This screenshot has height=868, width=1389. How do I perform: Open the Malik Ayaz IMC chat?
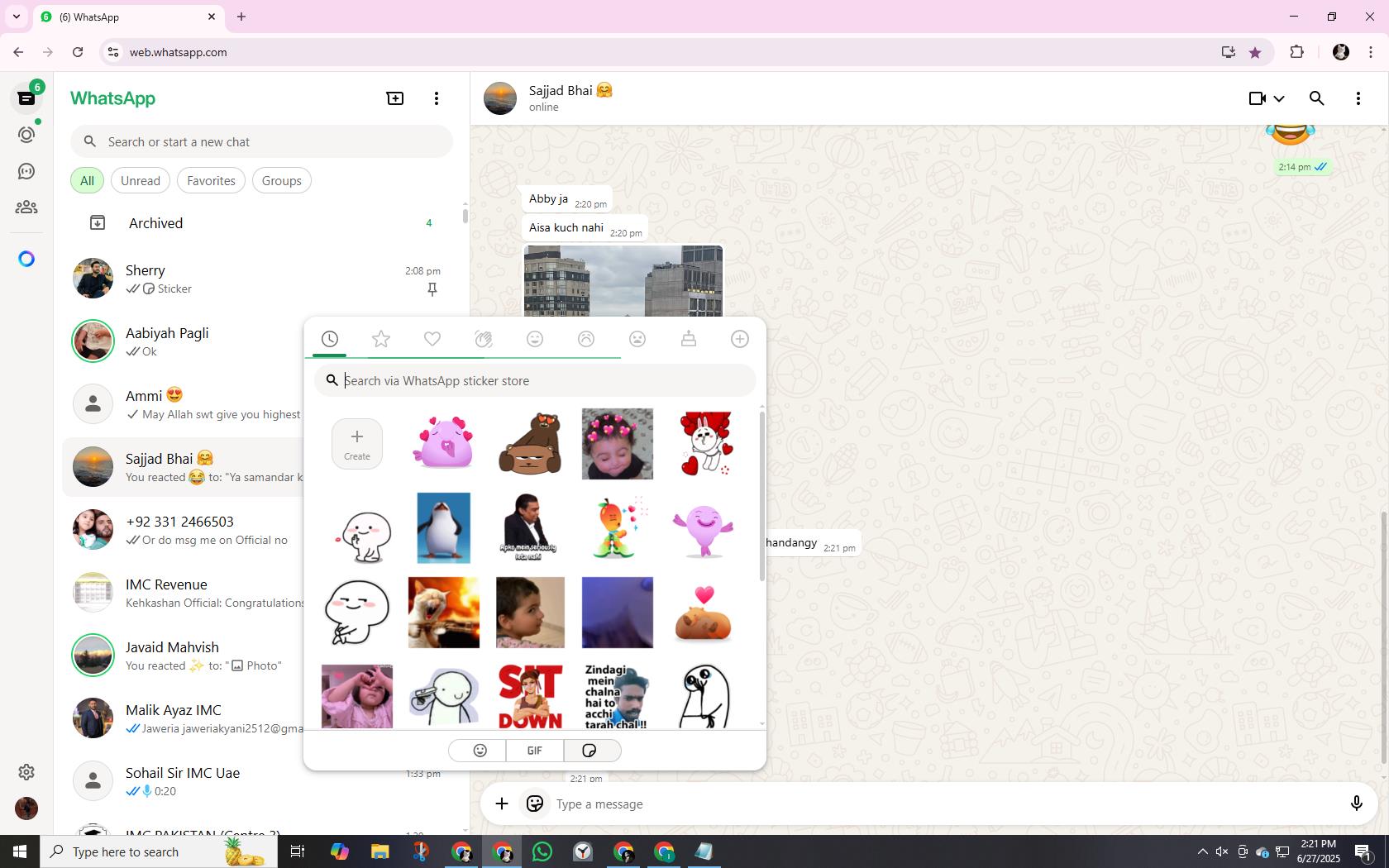coord(183,718)
